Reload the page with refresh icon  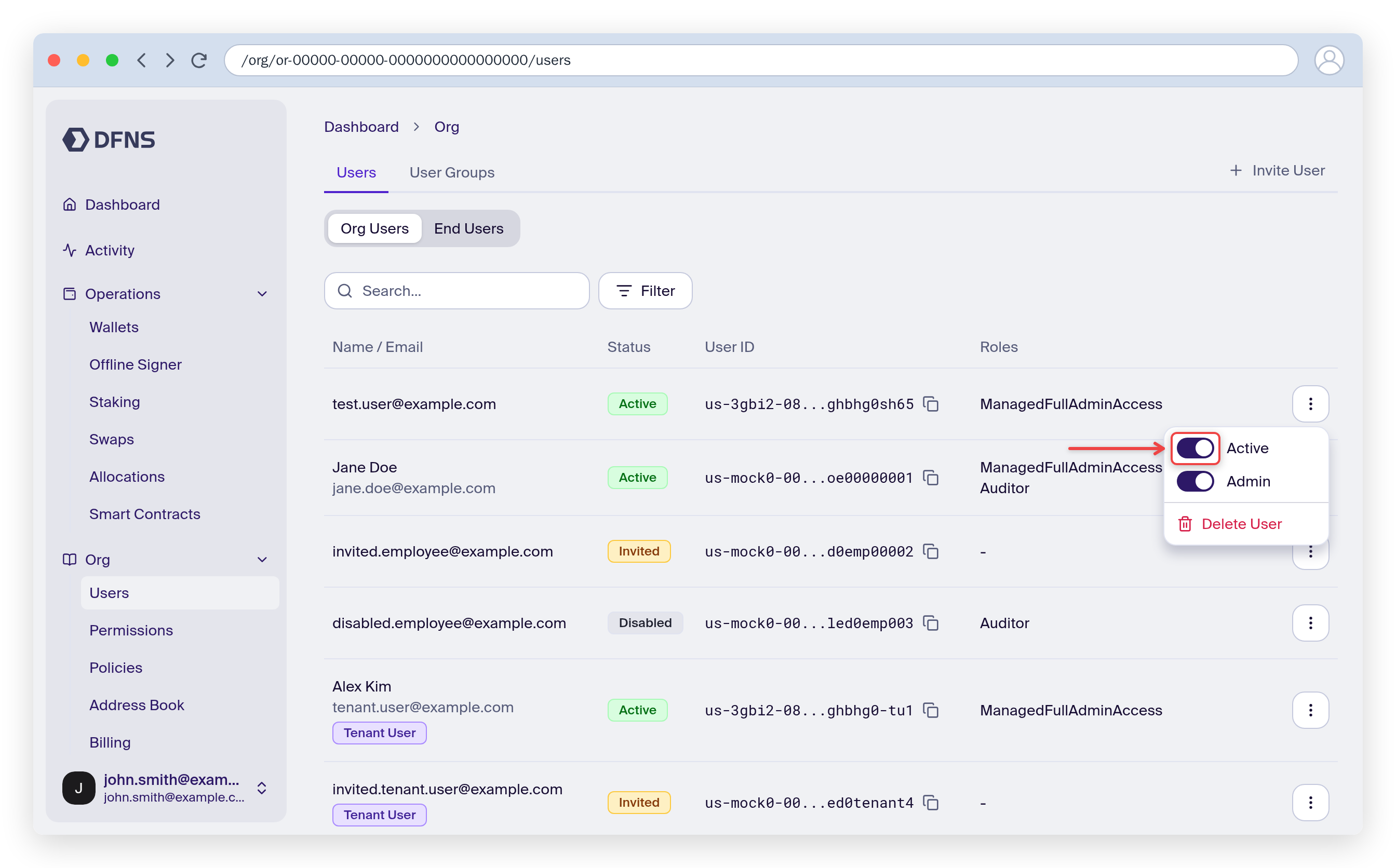pyautogui.click(x=199, y=60)
